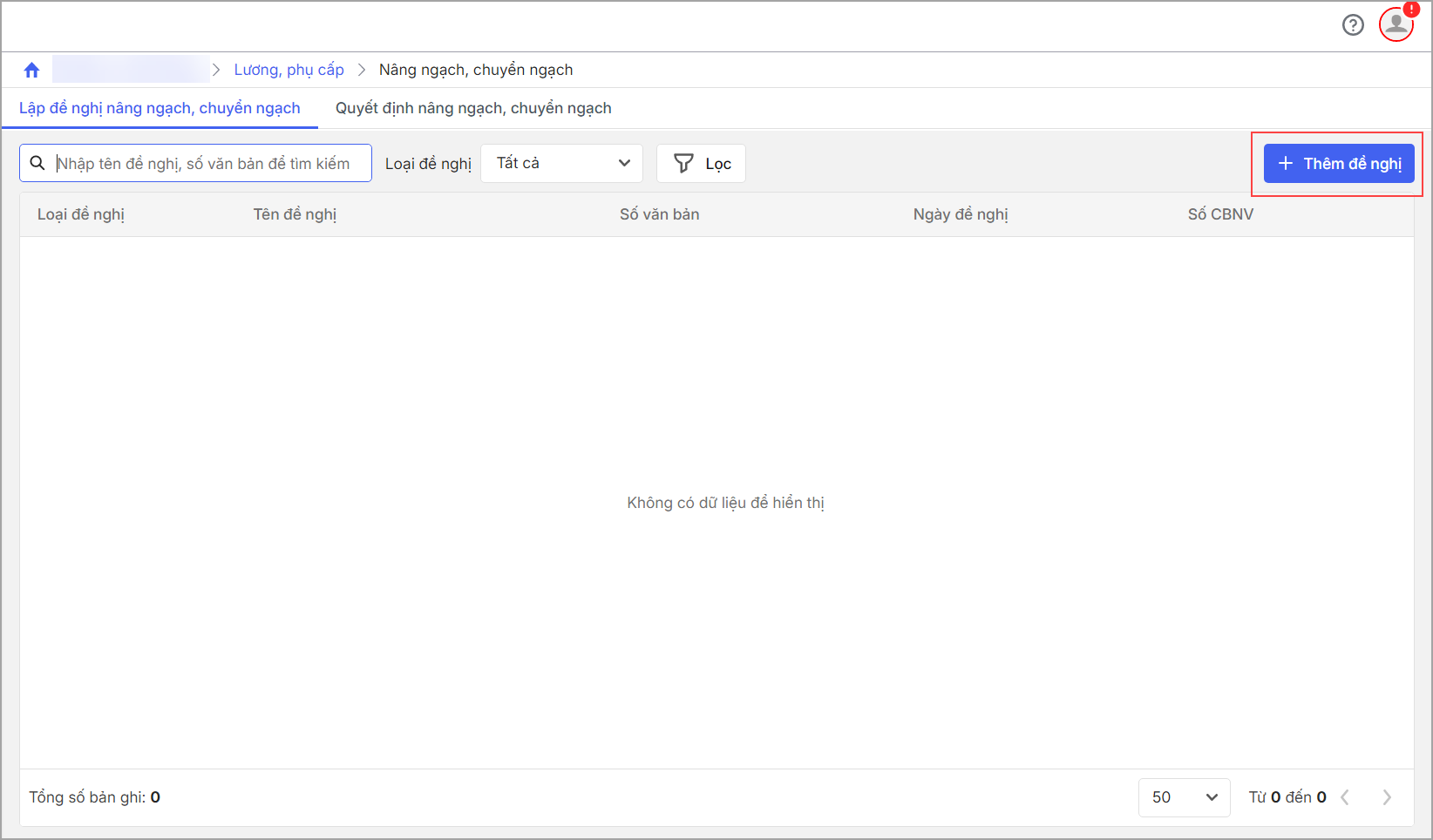The width and height of the screenshot is (1433, 840).
Task: Go to the previous page arrow
Action: click(x=1345, y=797)
